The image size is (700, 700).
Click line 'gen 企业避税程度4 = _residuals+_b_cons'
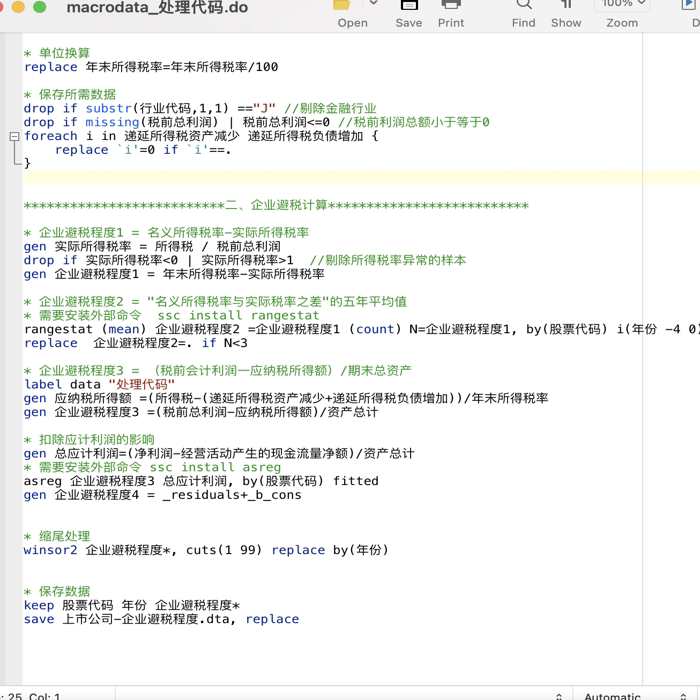coord(163,495)
